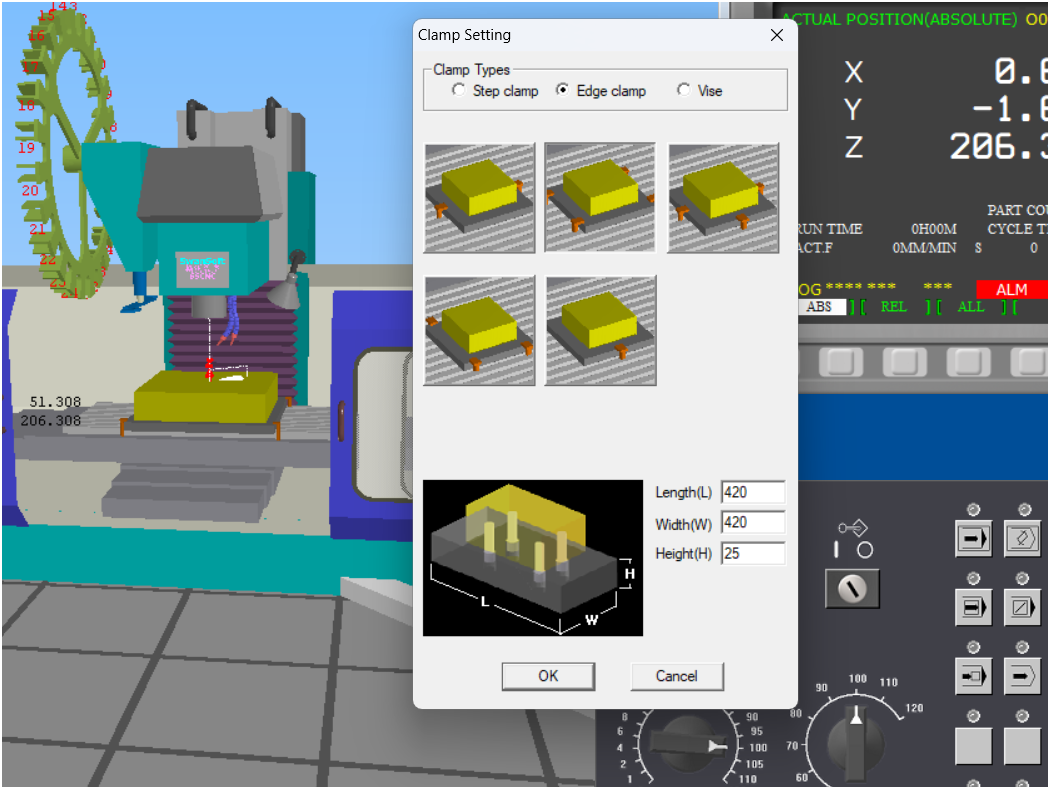Click the L-W-H clamp dimension preview image

(532, 558)
